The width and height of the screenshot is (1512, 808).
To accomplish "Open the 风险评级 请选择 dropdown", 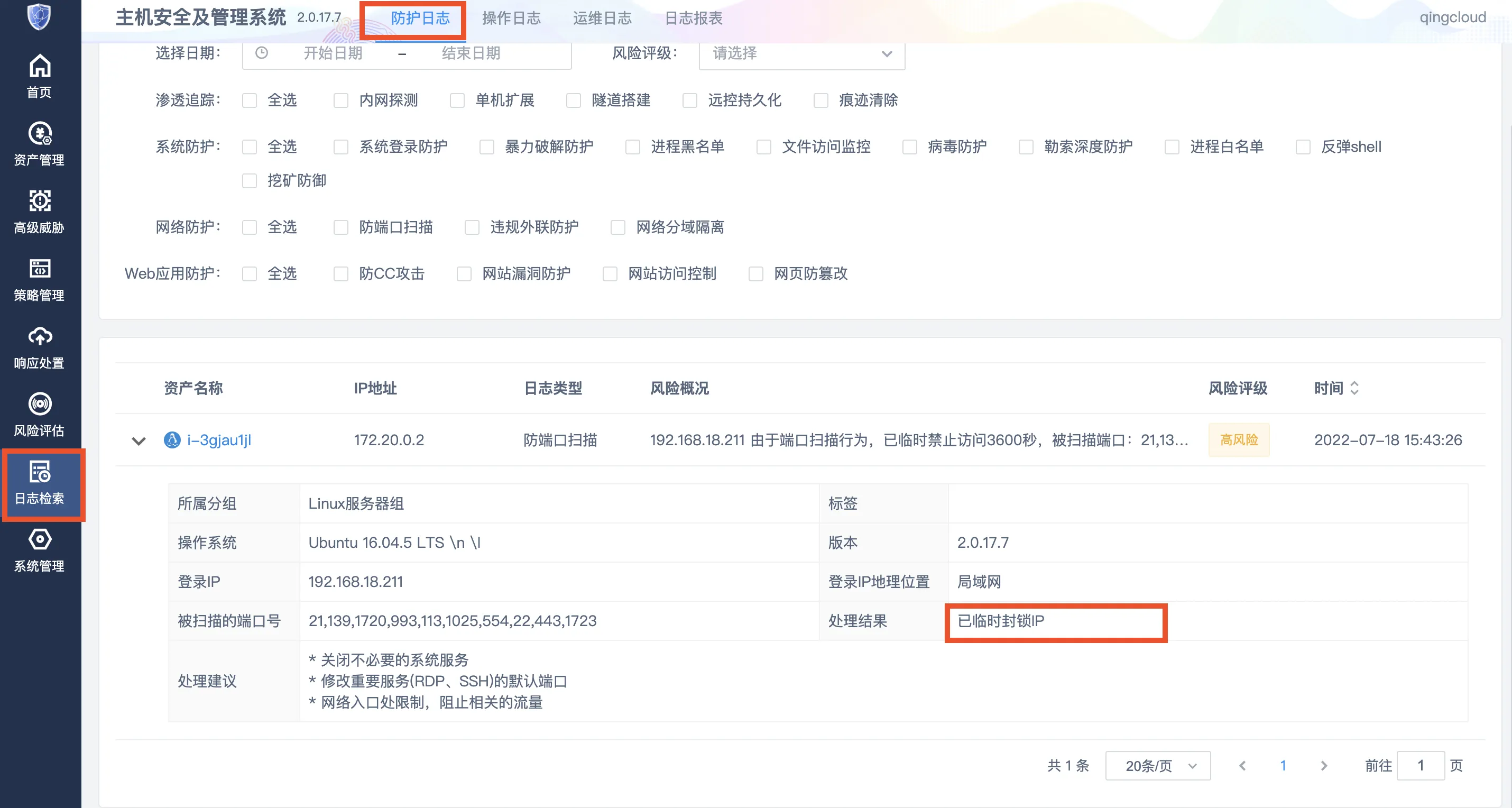I will 801,53.
